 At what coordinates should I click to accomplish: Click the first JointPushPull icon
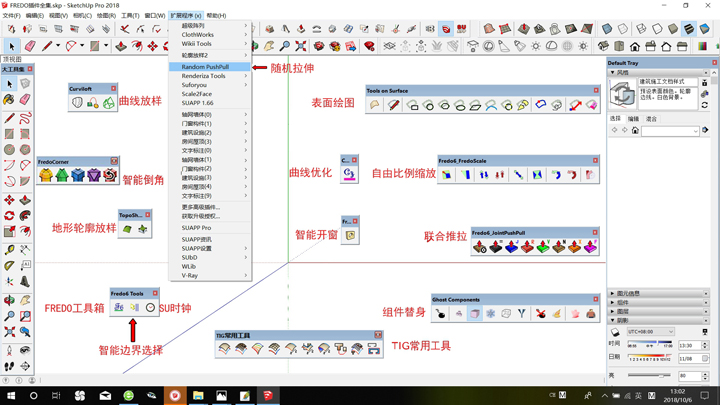click(x=480, y=247)
